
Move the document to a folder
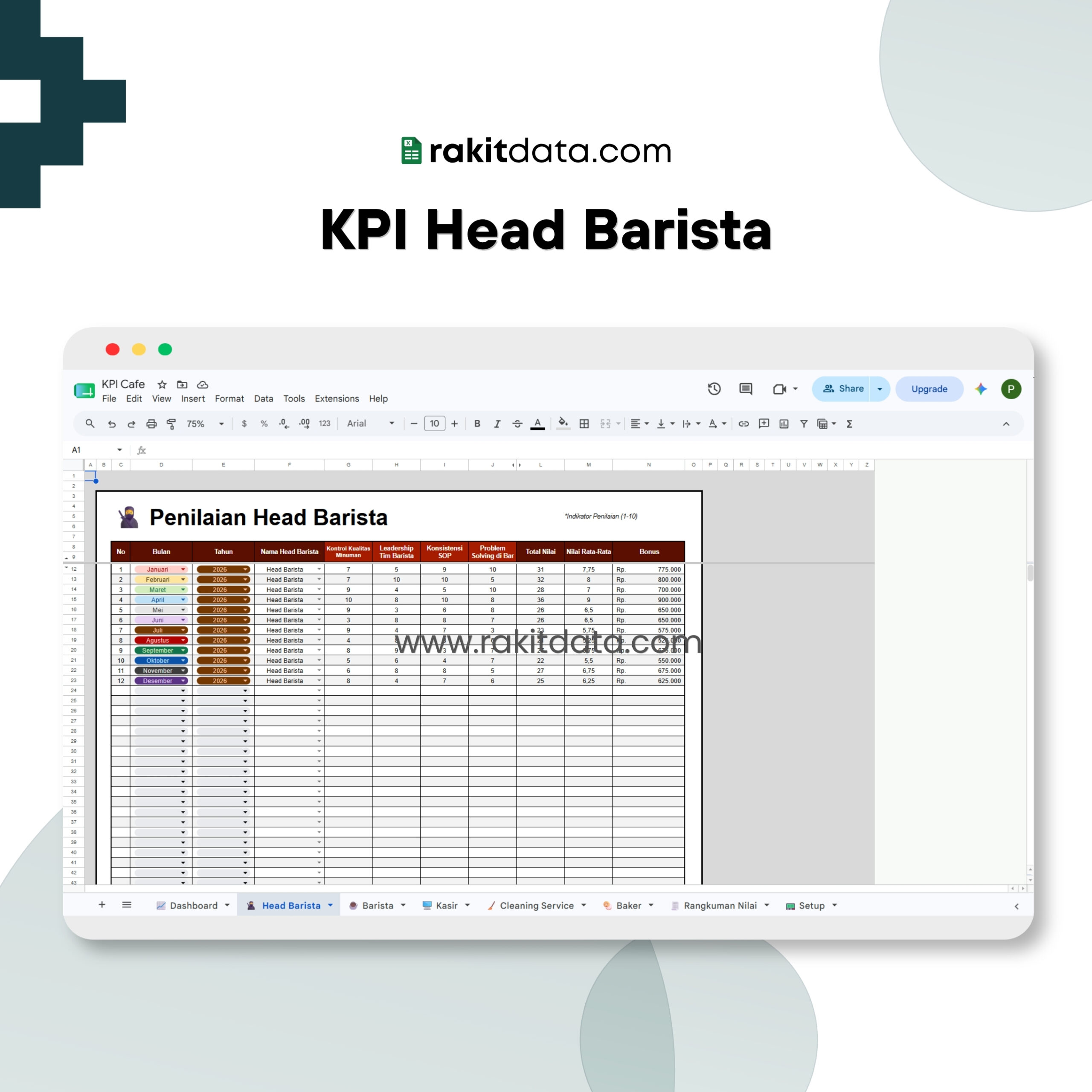click(x=182, y=385)
